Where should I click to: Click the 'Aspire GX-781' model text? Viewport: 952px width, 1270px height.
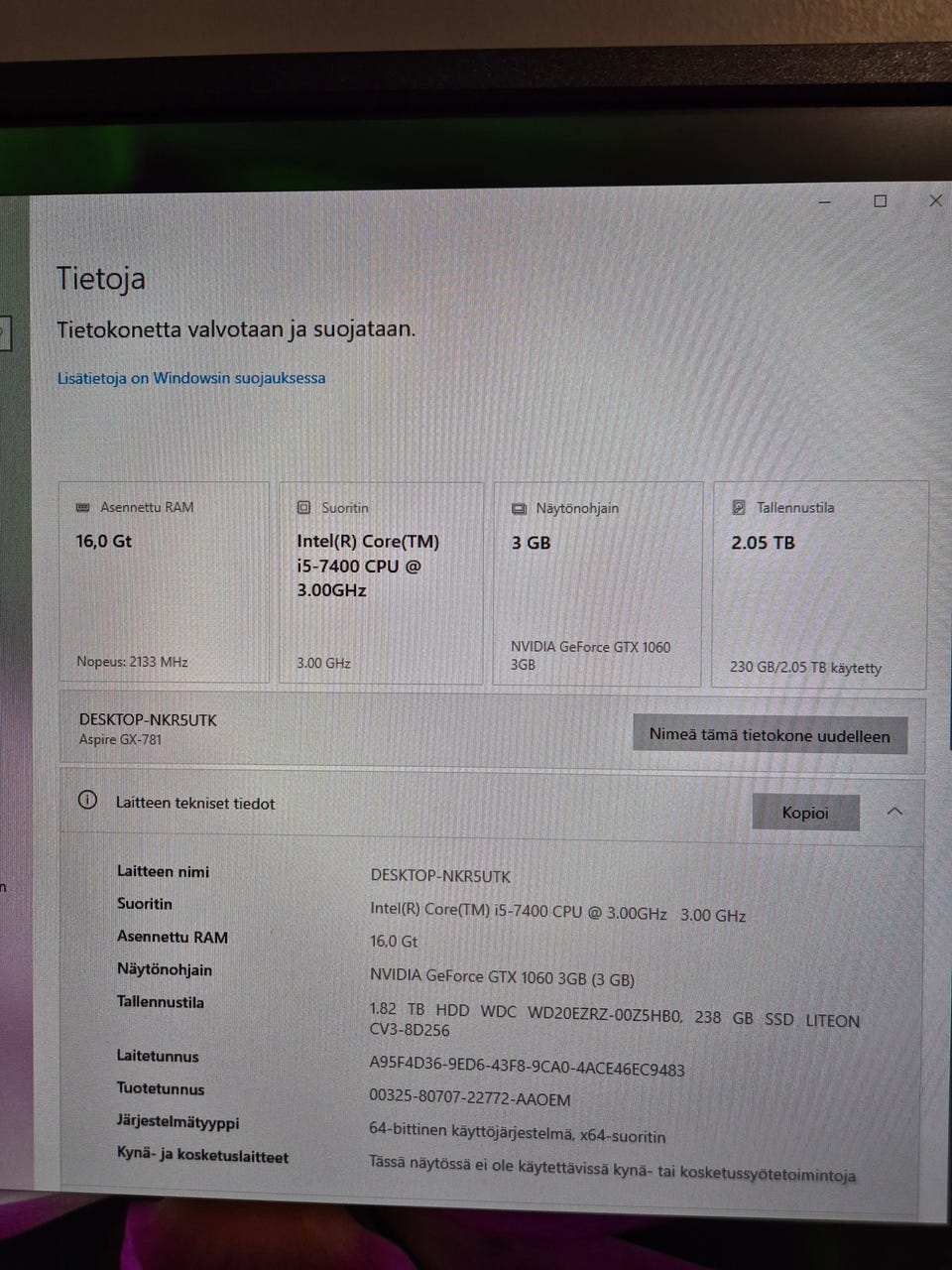(x=120, y=739)
